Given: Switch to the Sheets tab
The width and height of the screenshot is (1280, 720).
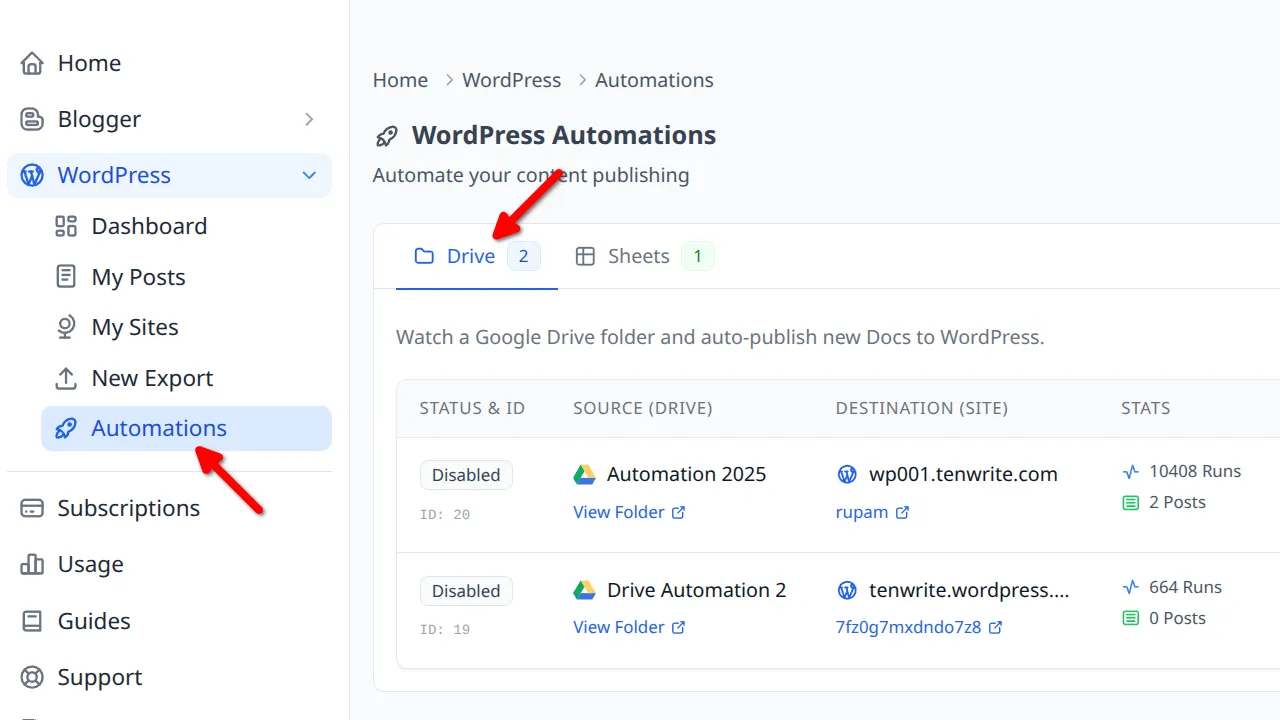Looking at the screenshot, I should pyautogui.click(x=637, y=256).
